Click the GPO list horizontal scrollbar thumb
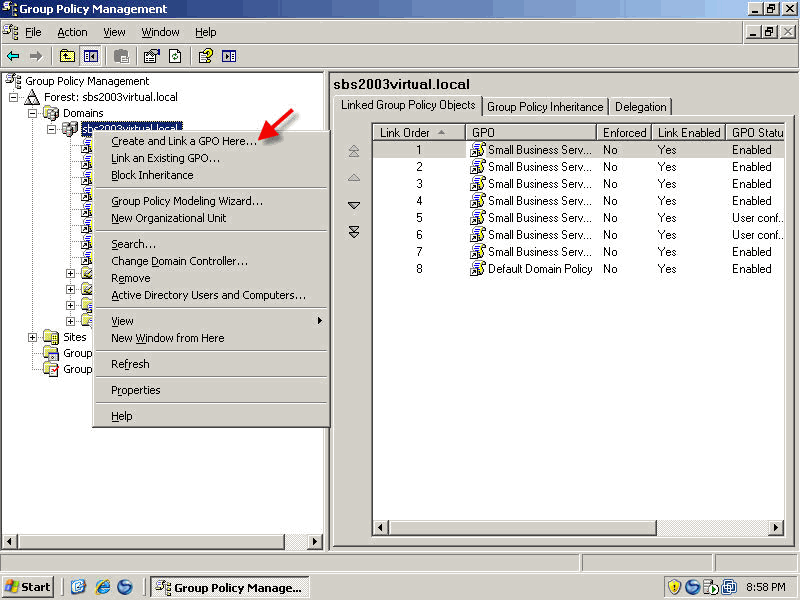 tap(522, 527)
